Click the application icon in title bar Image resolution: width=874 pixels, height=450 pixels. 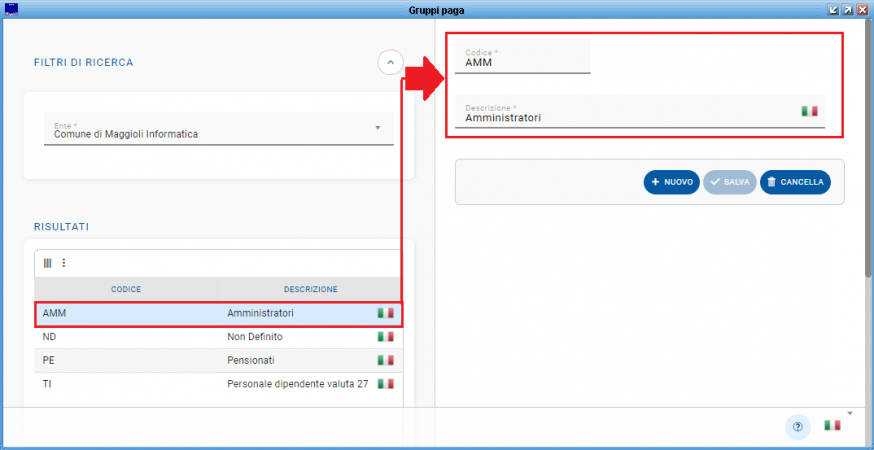click(x=10, y=9)
